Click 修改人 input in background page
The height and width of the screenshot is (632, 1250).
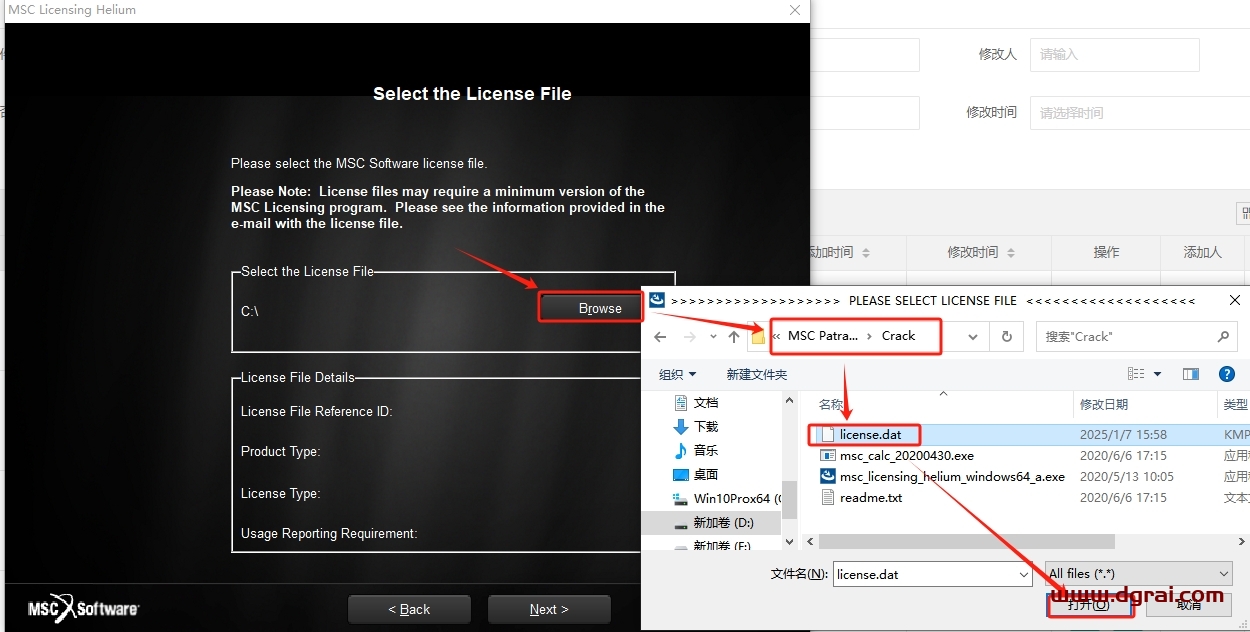pos(1114,54)
